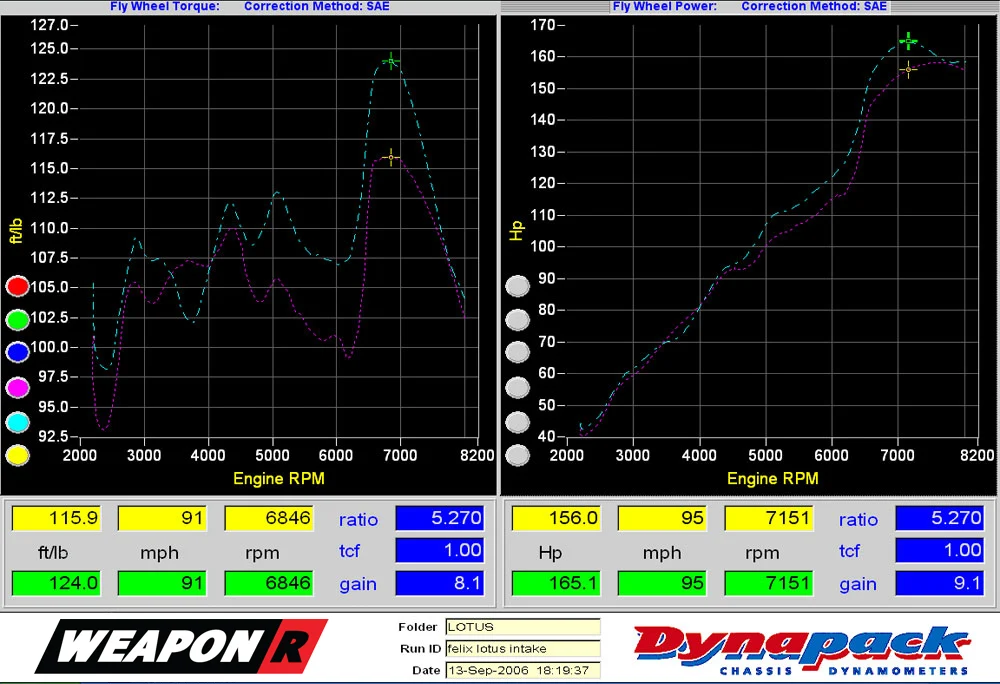
Task: Select the blue run circle button
Action: pyautogui.click(x=18, y=352)
